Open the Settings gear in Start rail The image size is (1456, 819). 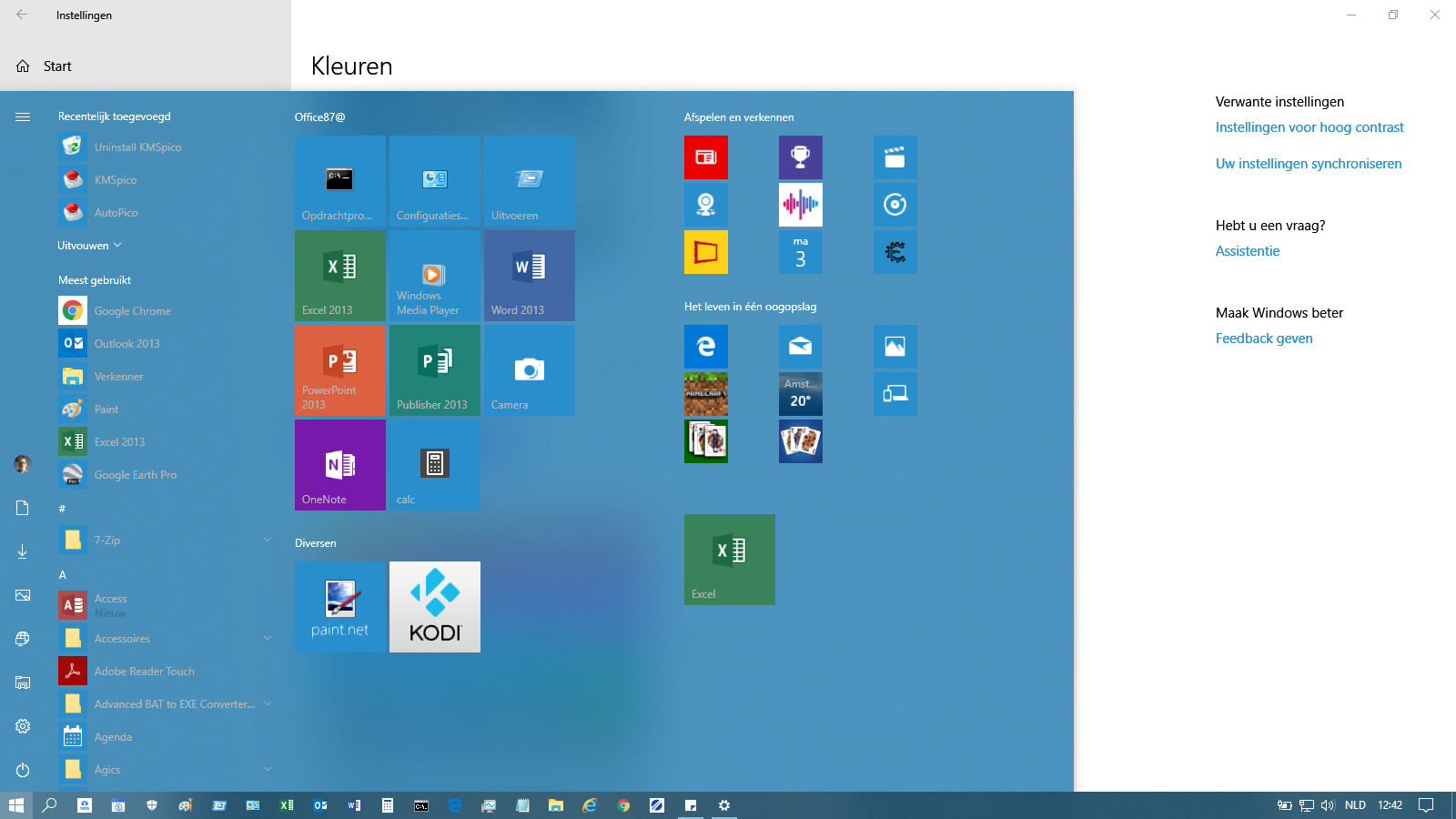tap(23, 726)
